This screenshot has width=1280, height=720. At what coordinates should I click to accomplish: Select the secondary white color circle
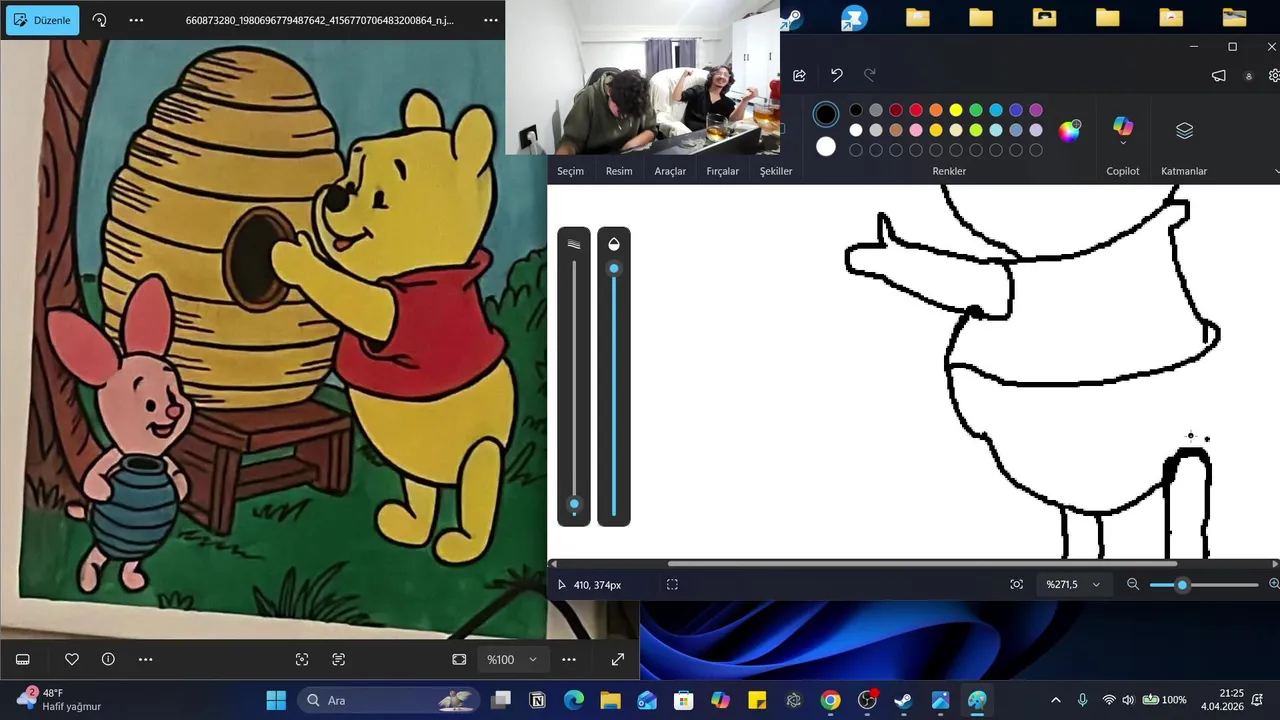click(x=825, y=147)
